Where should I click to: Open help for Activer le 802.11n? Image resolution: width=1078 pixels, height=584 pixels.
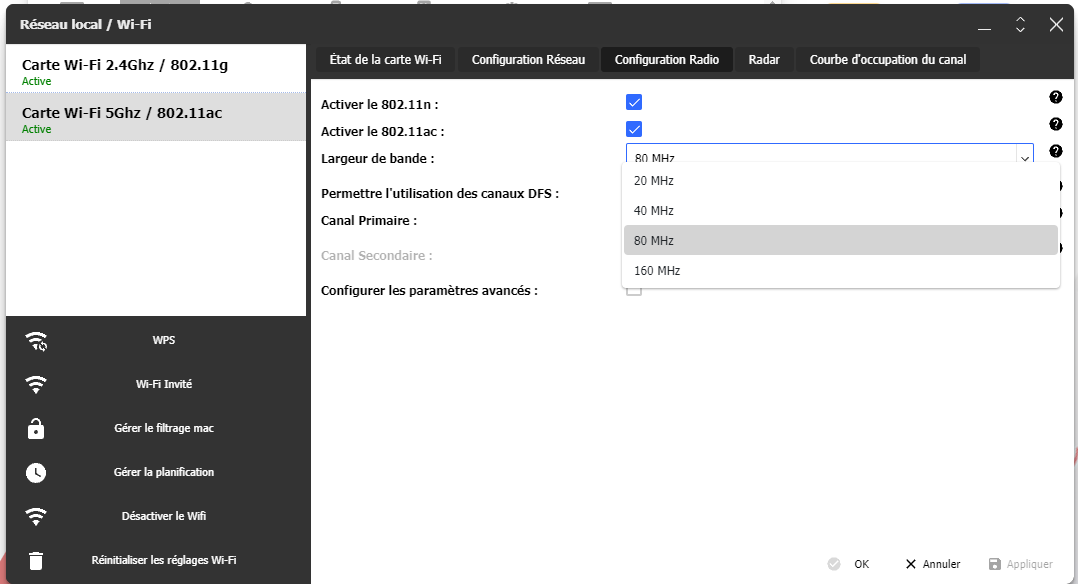click(1055, 97)
